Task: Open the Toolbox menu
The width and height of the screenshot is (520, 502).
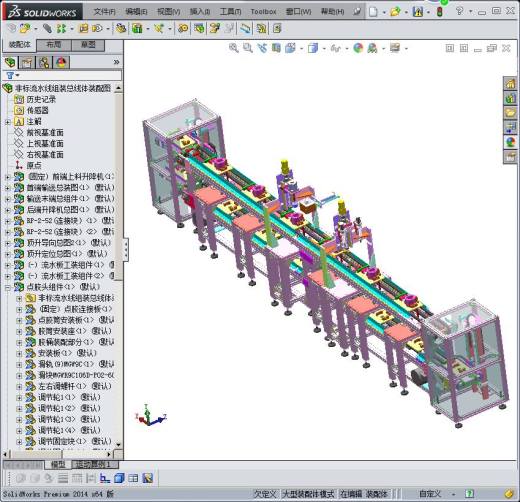Action: (263, 12)
